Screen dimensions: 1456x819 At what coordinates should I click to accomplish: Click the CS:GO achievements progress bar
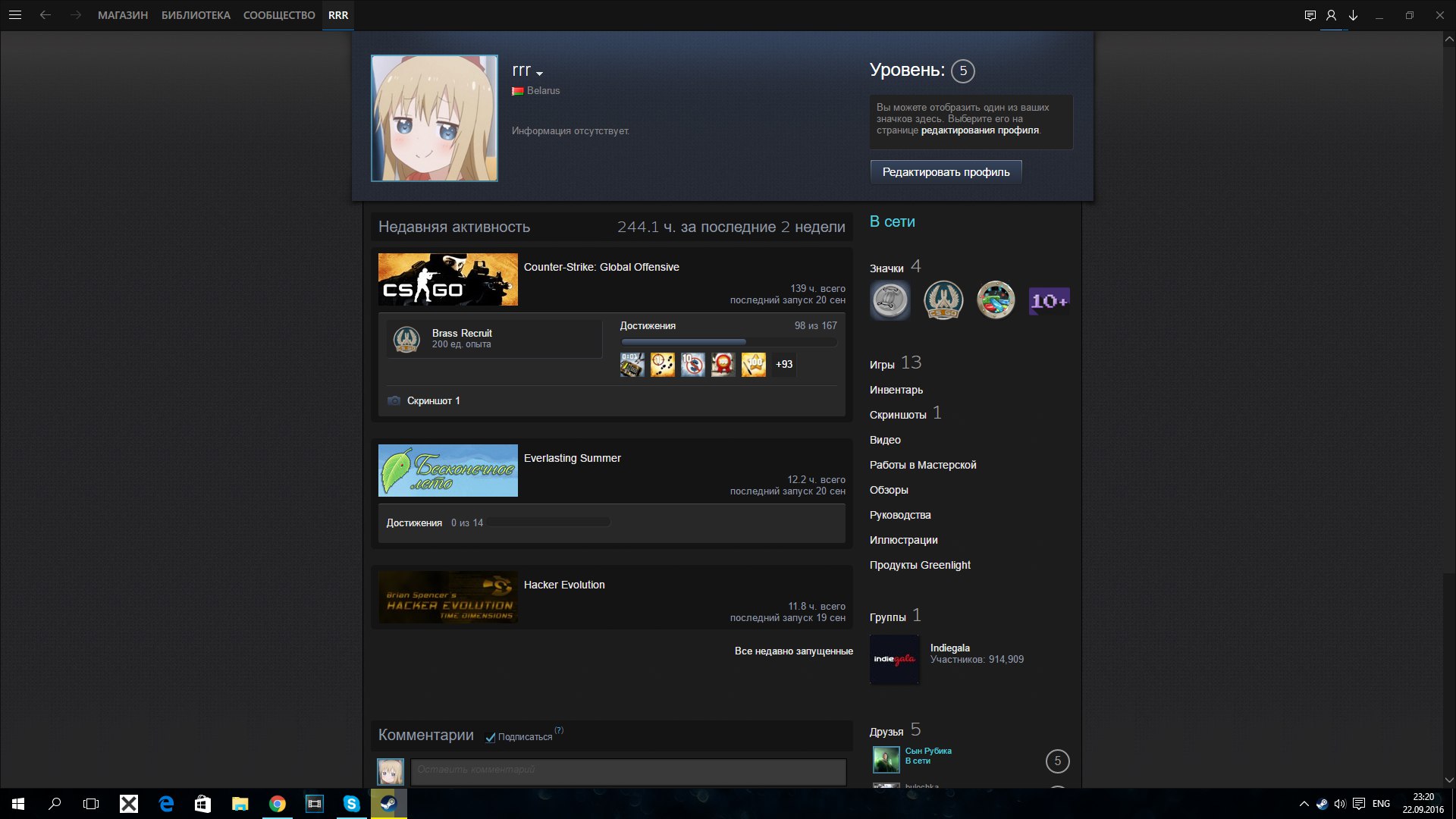728,342
